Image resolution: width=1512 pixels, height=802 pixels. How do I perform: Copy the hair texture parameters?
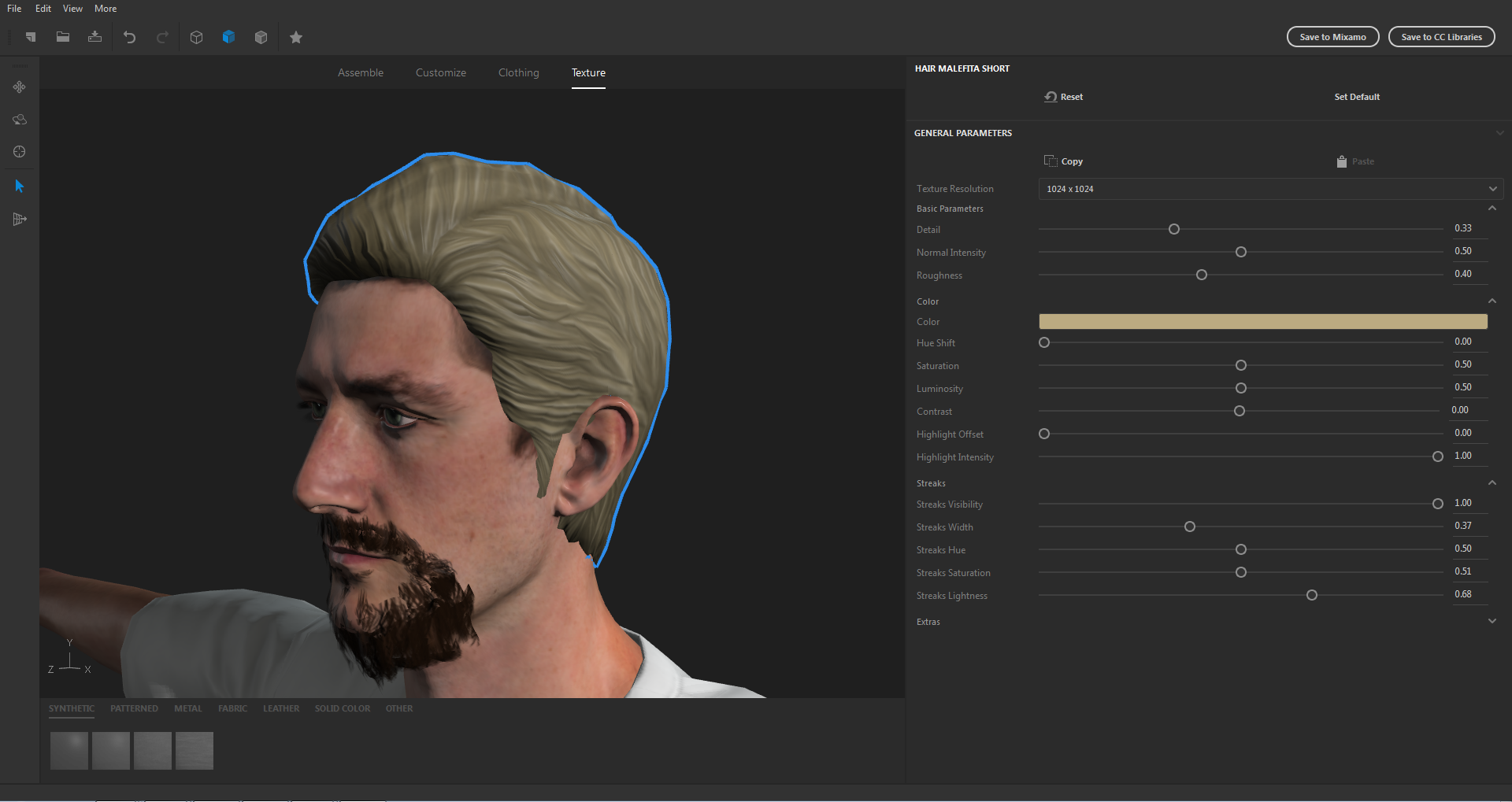coord(1063,161)
